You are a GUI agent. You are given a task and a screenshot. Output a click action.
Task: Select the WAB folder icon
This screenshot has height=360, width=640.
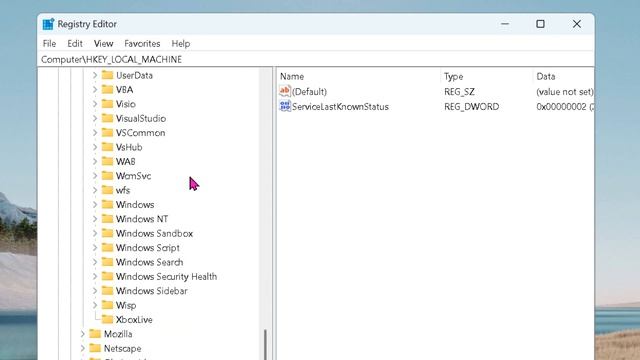pos(107,161)
